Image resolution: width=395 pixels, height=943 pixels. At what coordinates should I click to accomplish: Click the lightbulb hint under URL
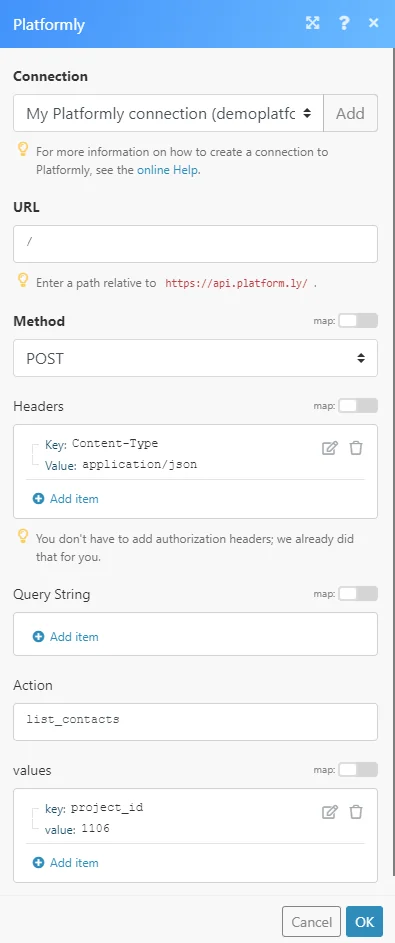(x=23, y=280)
